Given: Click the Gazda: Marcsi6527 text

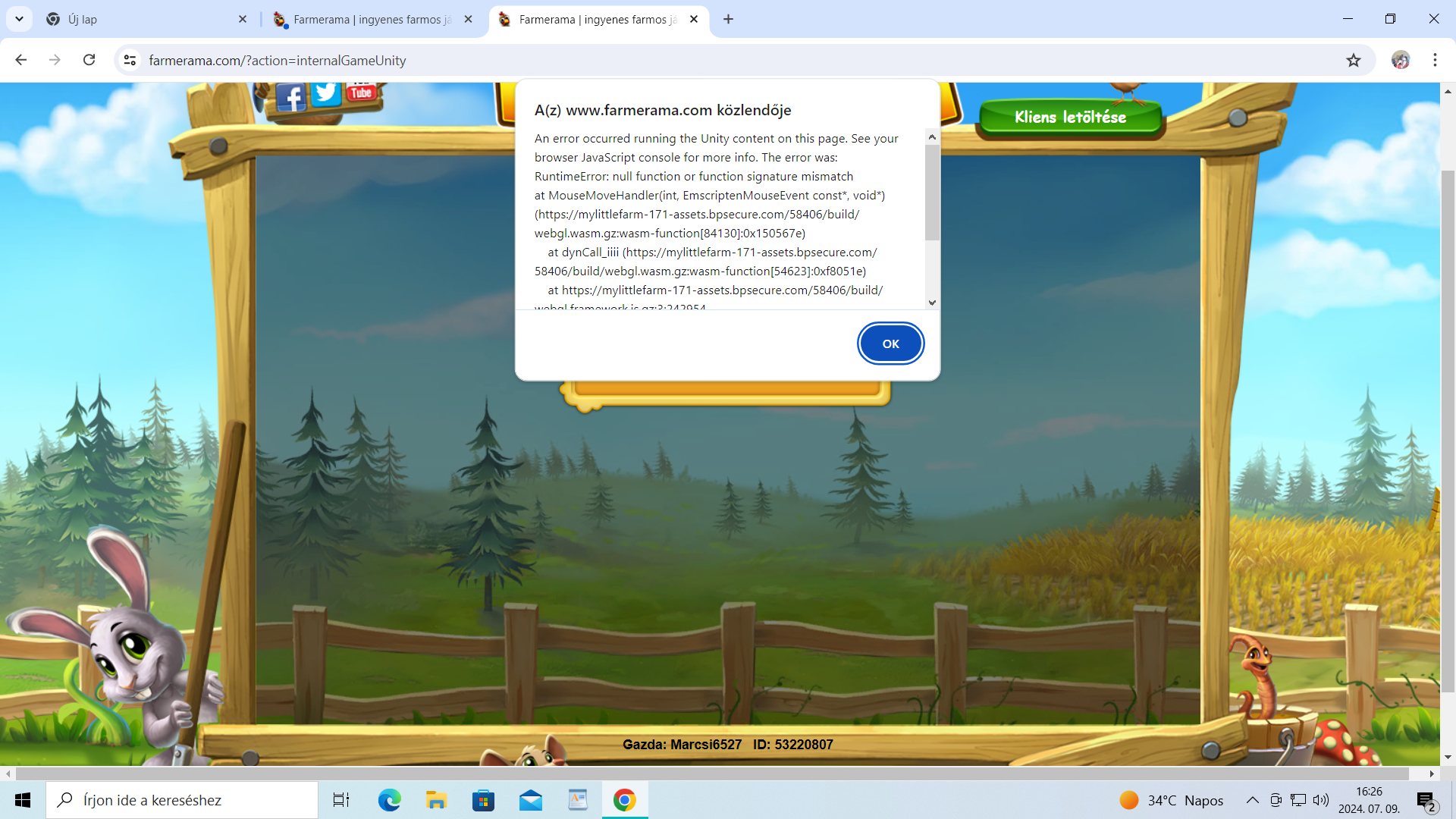Looking at the screenshot, I should tap(682, 745).
